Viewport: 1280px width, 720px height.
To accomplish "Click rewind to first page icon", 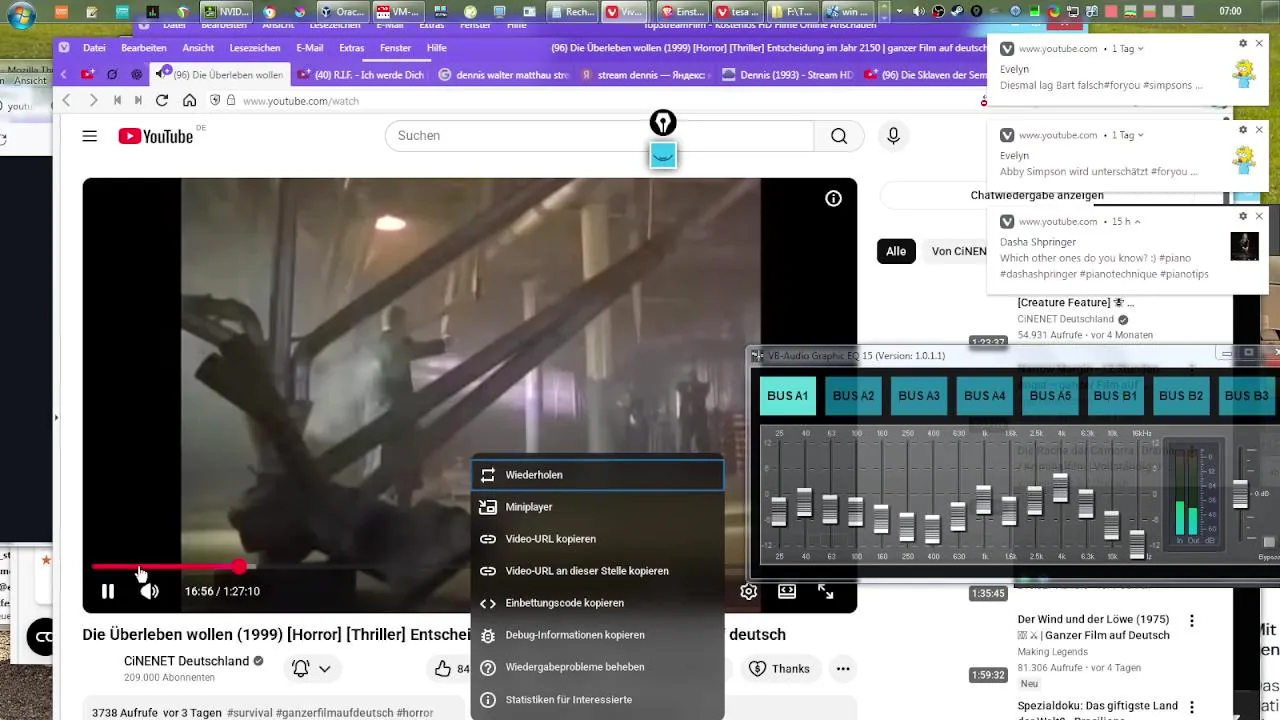I will click(x=117, y=101).
